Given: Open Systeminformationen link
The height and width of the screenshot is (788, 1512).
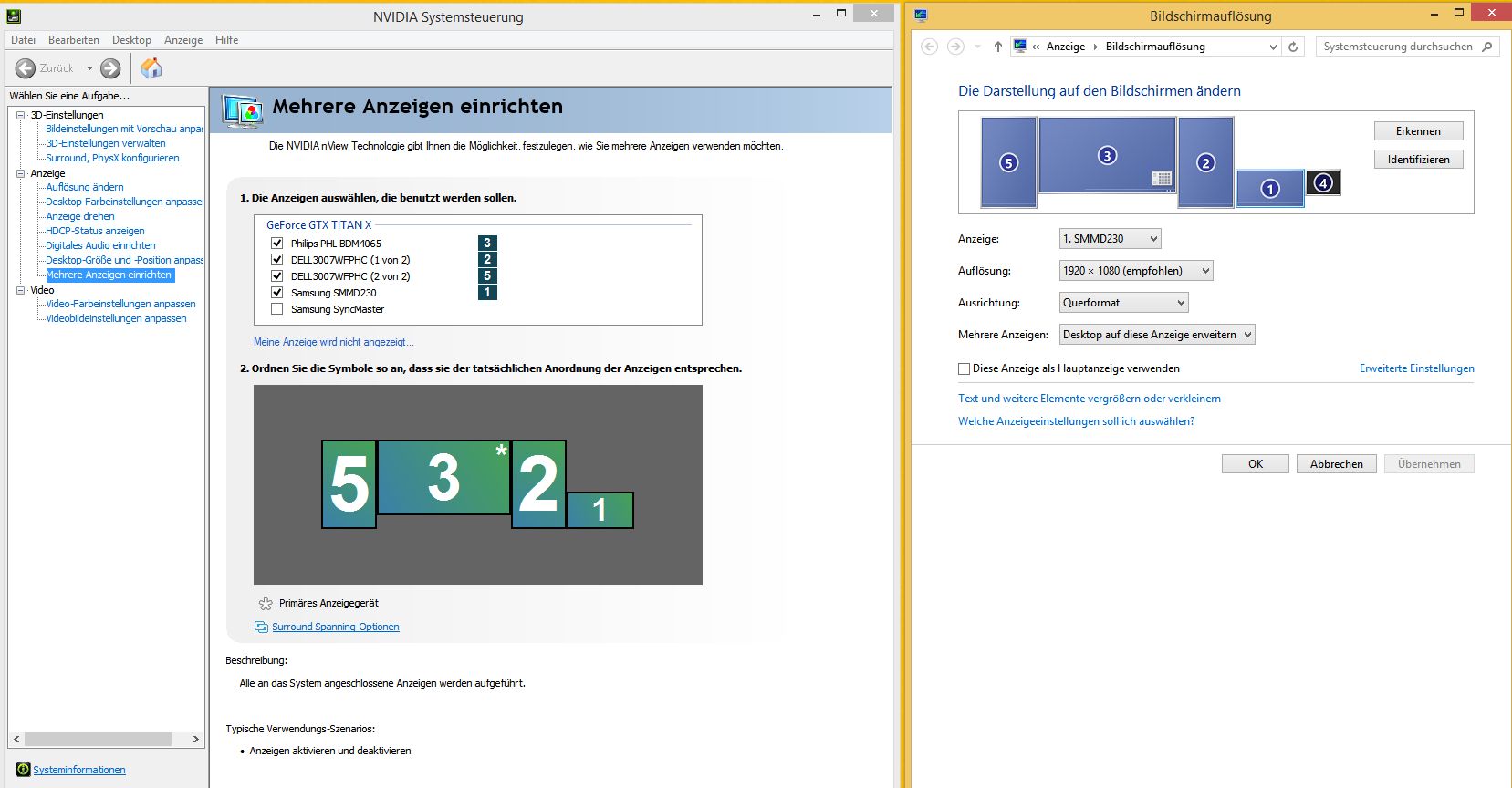Looking at the screenshot, I should [79, 770].
